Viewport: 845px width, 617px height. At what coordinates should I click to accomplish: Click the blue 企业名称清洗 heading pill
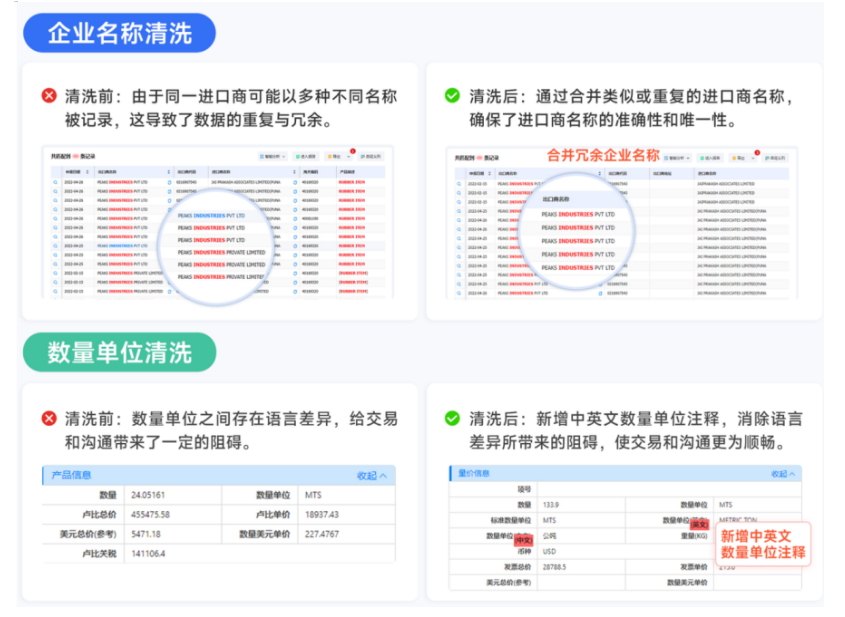(119, 33)
